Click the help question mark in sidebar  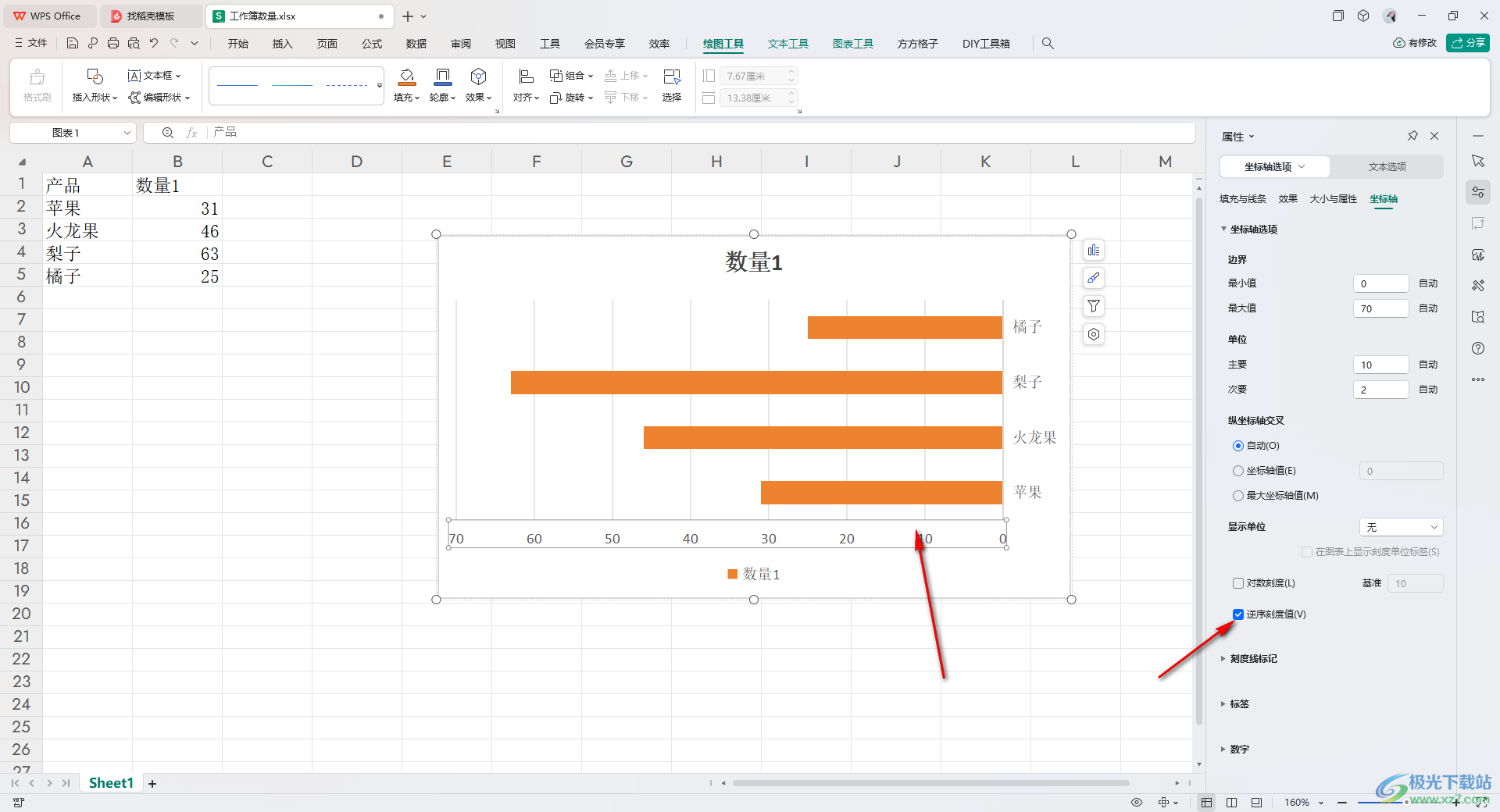click(x=1477, y=348)
